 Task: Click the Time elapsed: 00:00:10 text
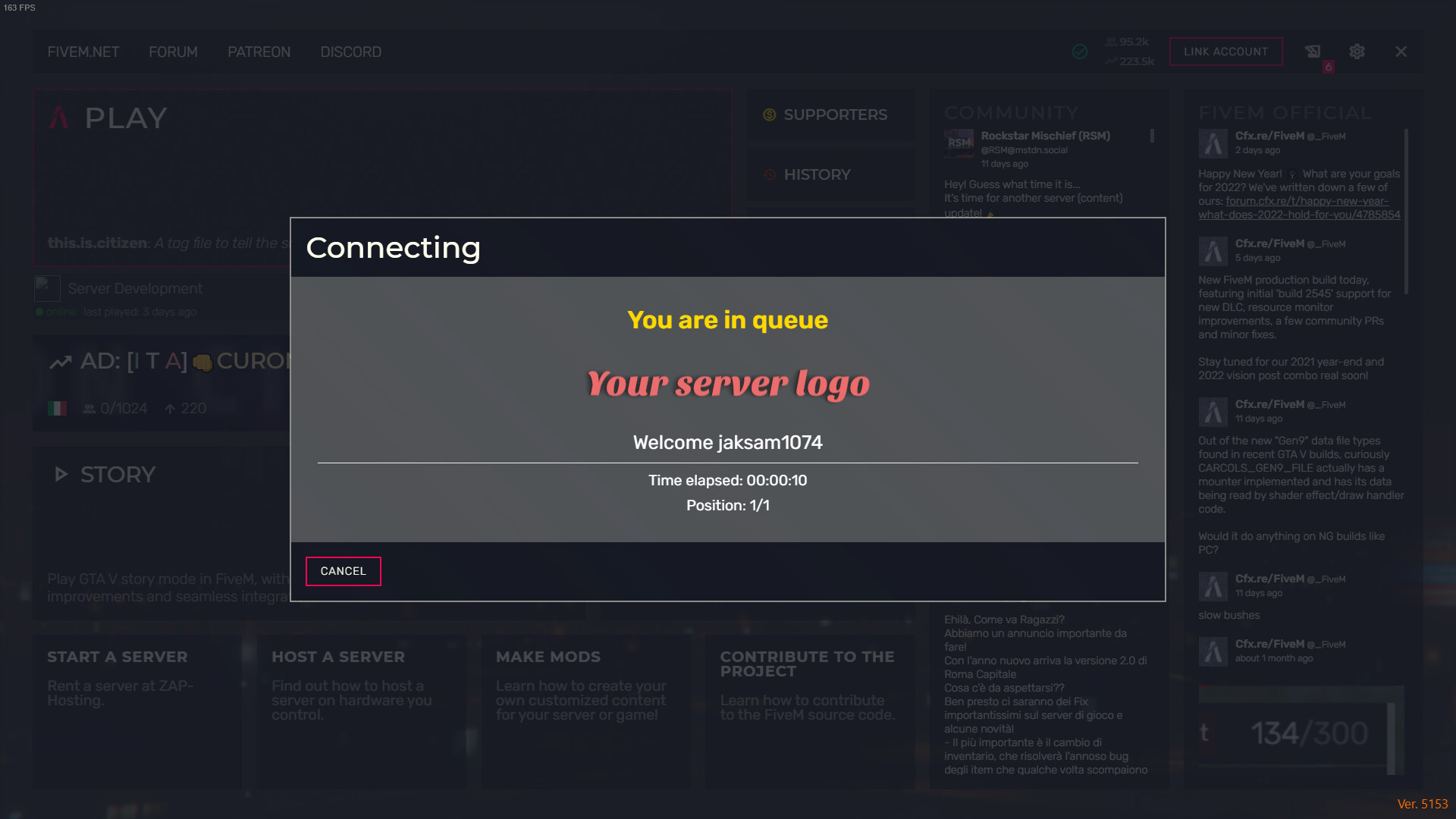coord(727,480)
